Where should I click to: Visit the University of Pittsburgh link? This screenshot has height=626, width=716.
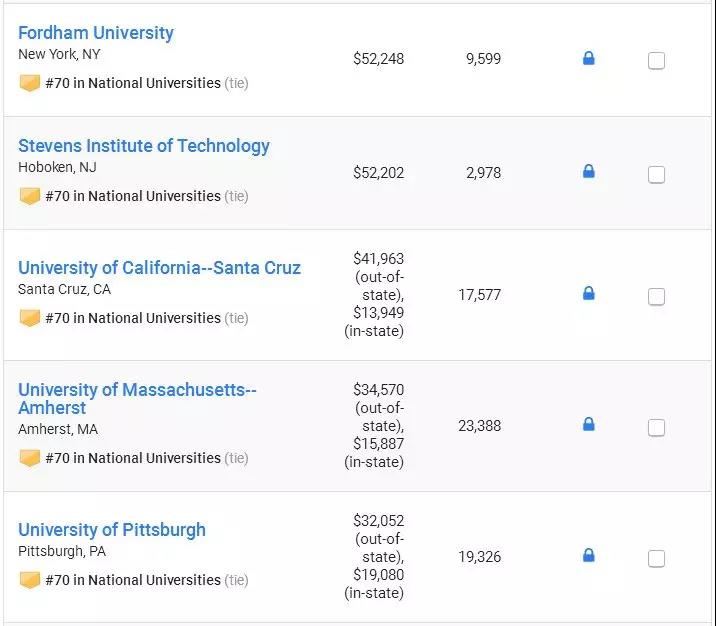[112, 530]
